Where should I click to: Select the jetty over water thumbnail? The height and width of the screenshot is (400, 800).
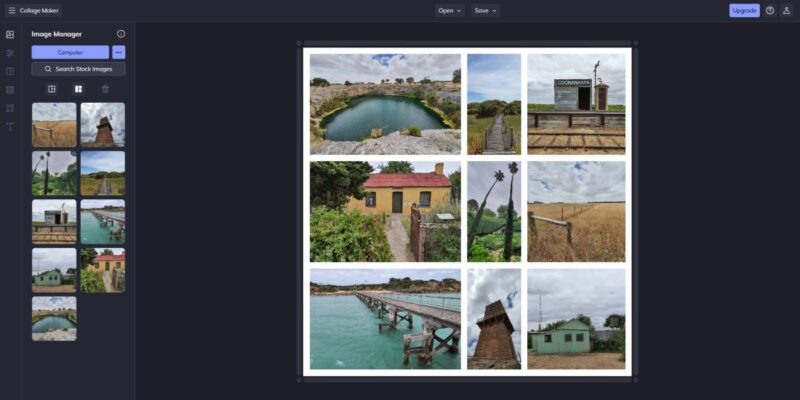point(103,222)
